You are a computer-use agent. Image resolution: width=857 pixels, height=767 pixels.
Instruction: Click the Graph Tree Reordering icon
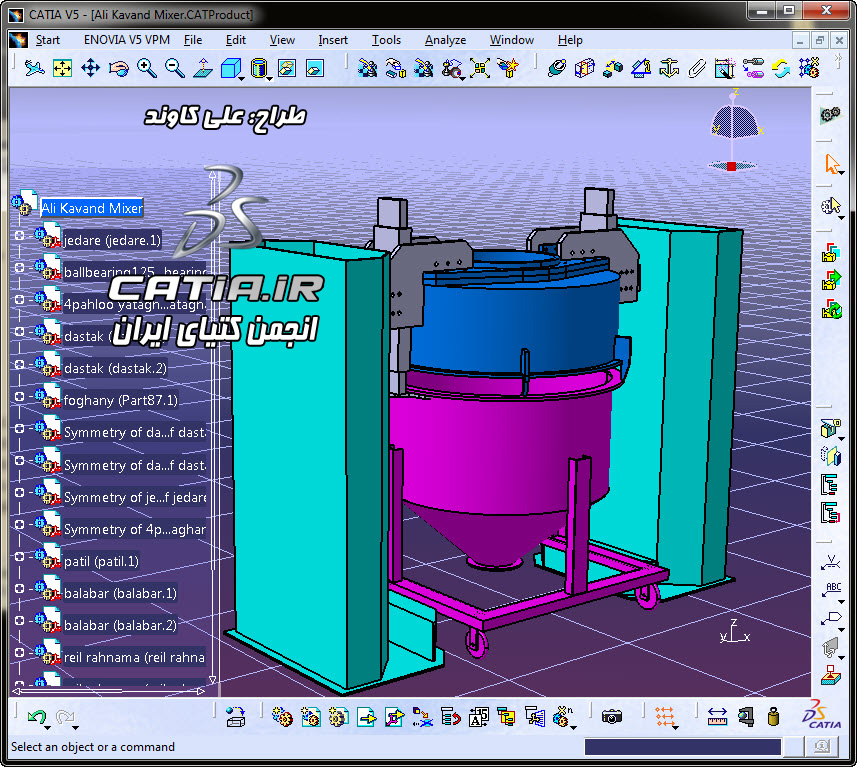pyautogui.click(x=450, y=717)
